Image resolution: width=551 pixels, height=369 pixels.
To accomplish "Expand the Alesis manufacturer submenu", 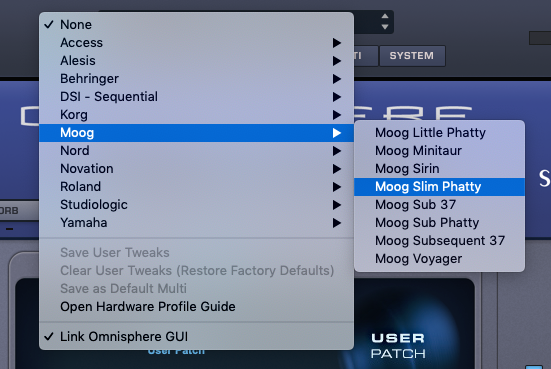I will (x=196, y=61).
